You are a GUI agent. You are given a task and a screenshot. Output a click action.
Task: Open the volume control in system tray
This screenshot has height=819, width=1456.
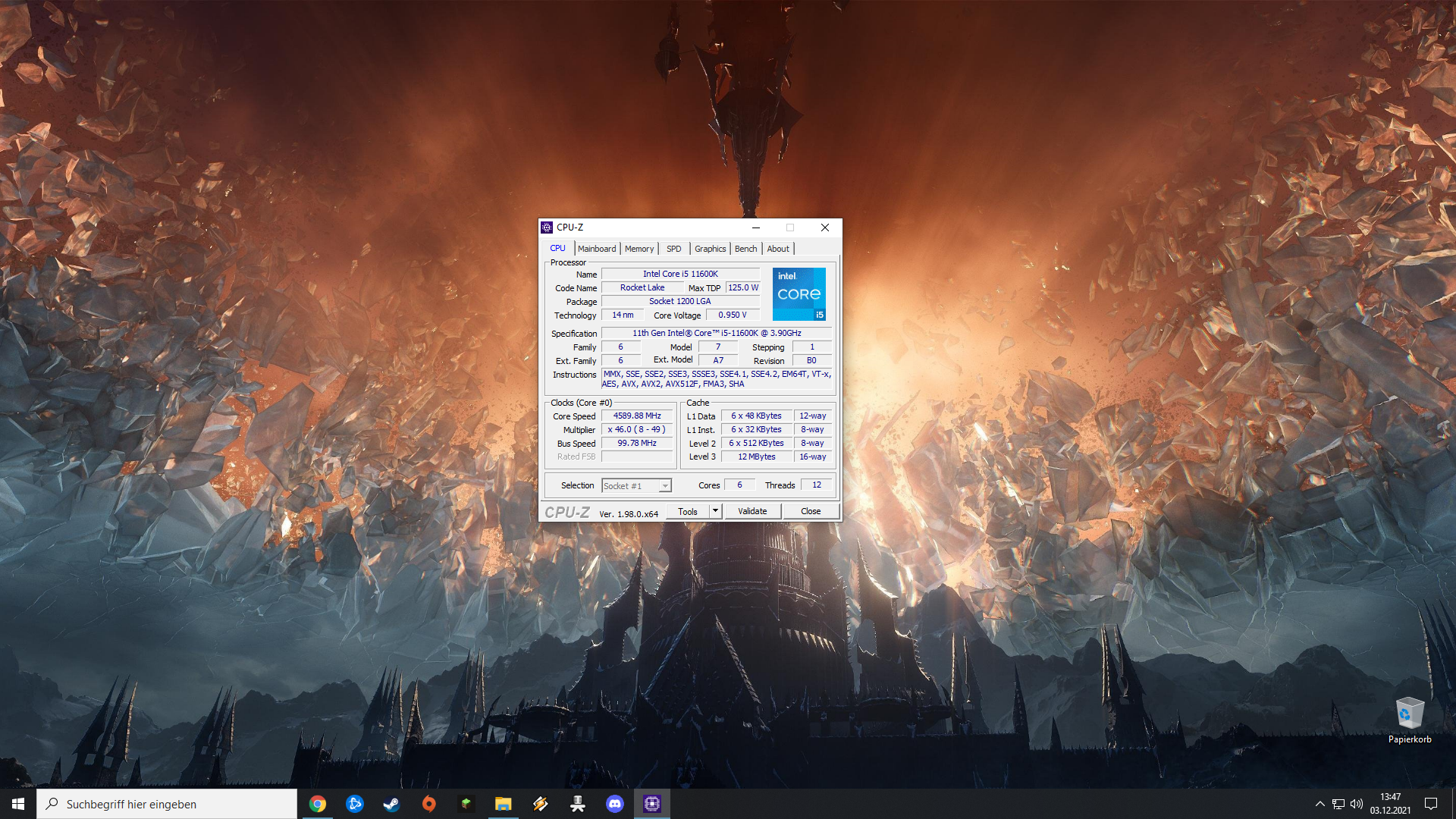coord(1357,804)
